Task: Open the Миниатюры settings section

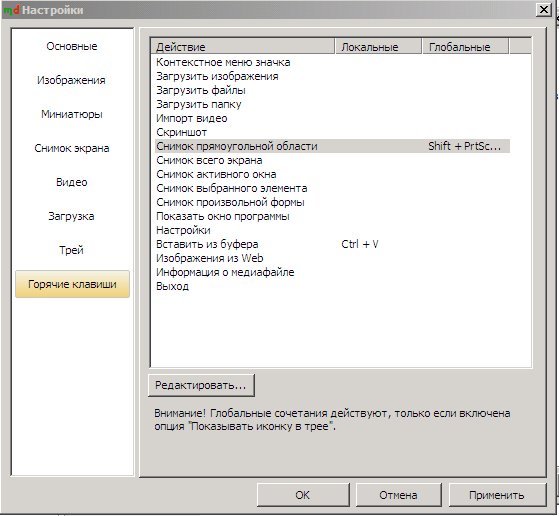Action: pos(72,114)
